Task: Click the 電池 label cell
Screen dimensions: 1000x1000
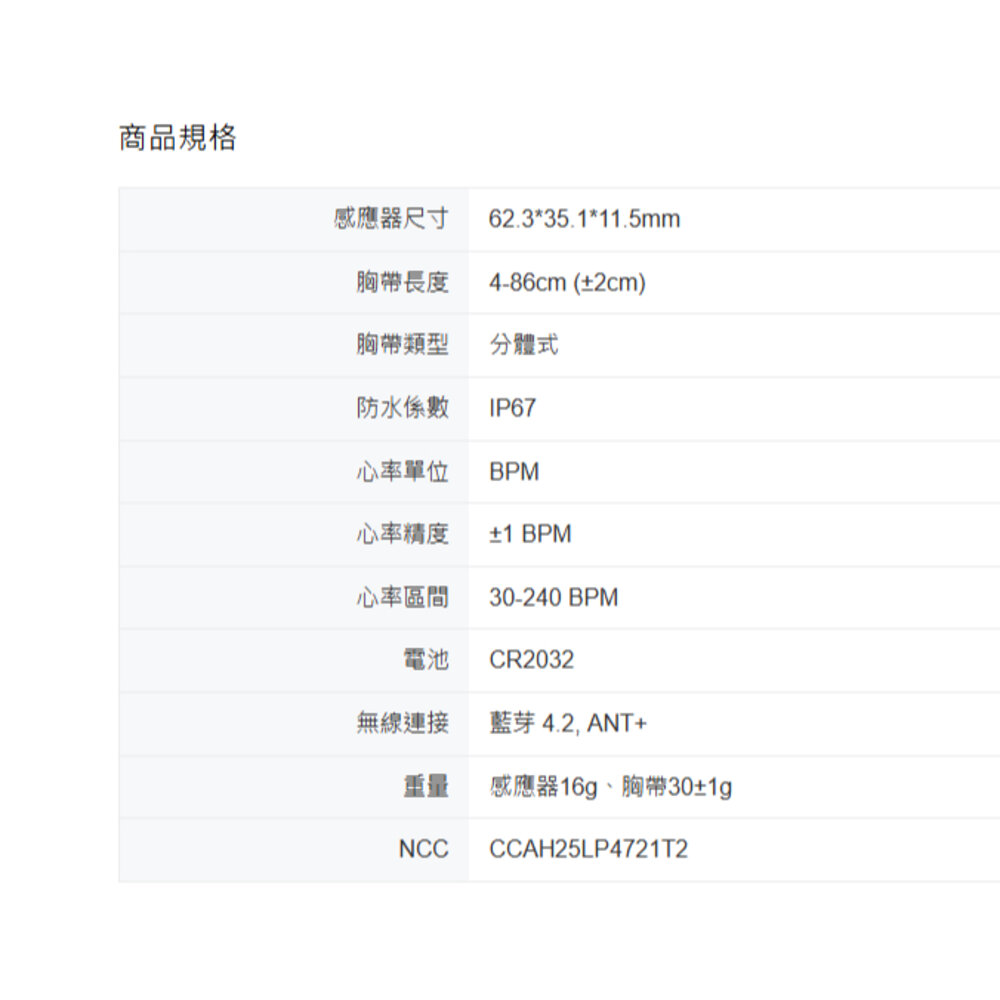Action: tap(425, 660)
